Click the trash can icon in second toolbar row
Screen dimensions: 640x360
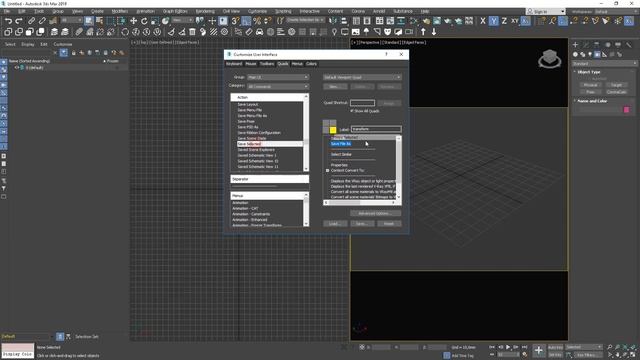pyautogui.click(x=192, y=32)
